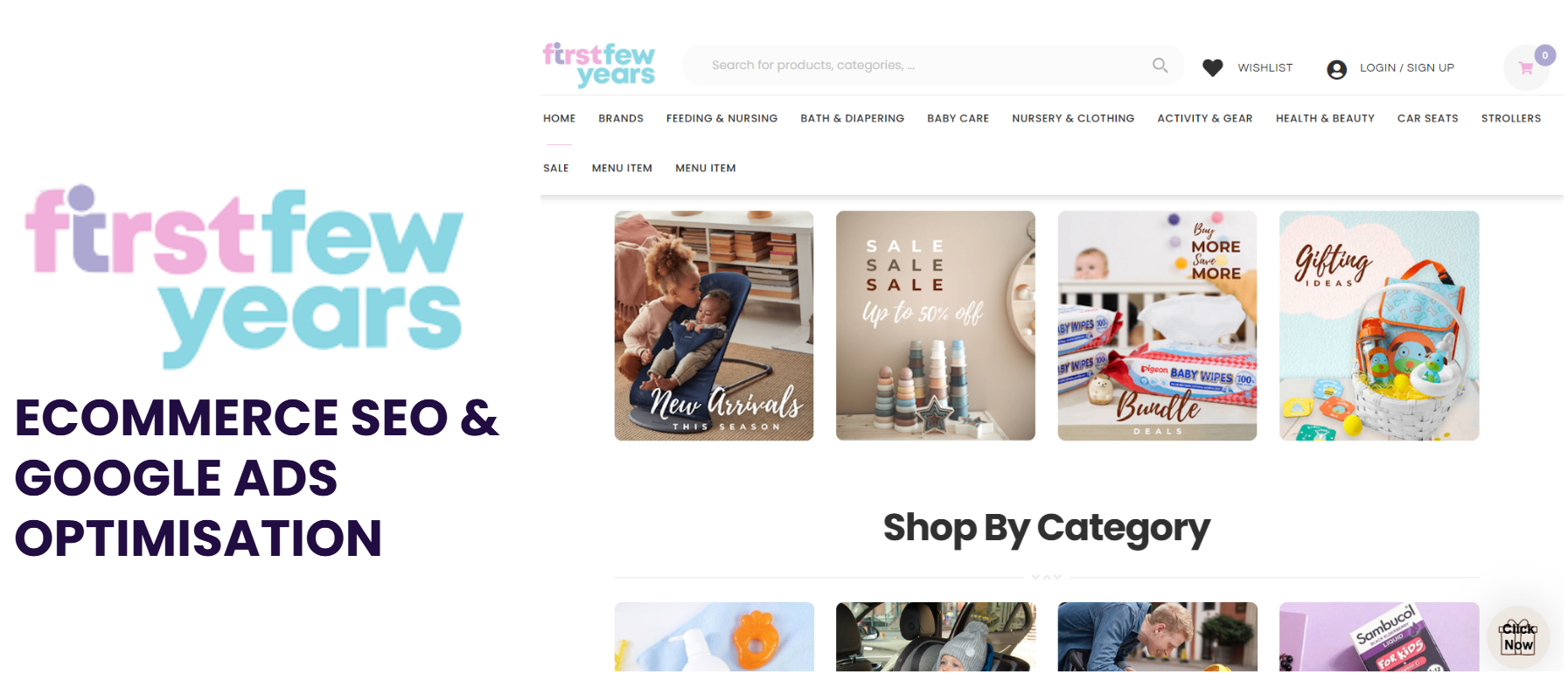Screen dimensions: 1568x687
Task: Click the Wishlist text link
Action: click(x=1265, y=67)
